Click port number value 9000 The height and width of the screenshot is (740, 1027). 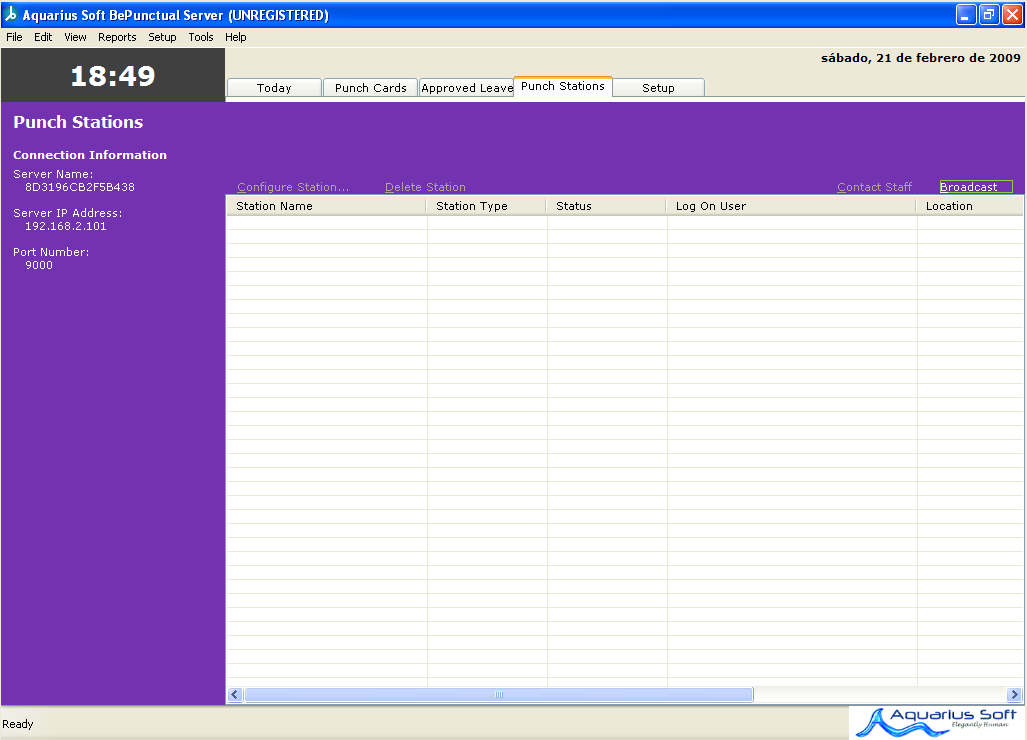click(x=39, y=265)
